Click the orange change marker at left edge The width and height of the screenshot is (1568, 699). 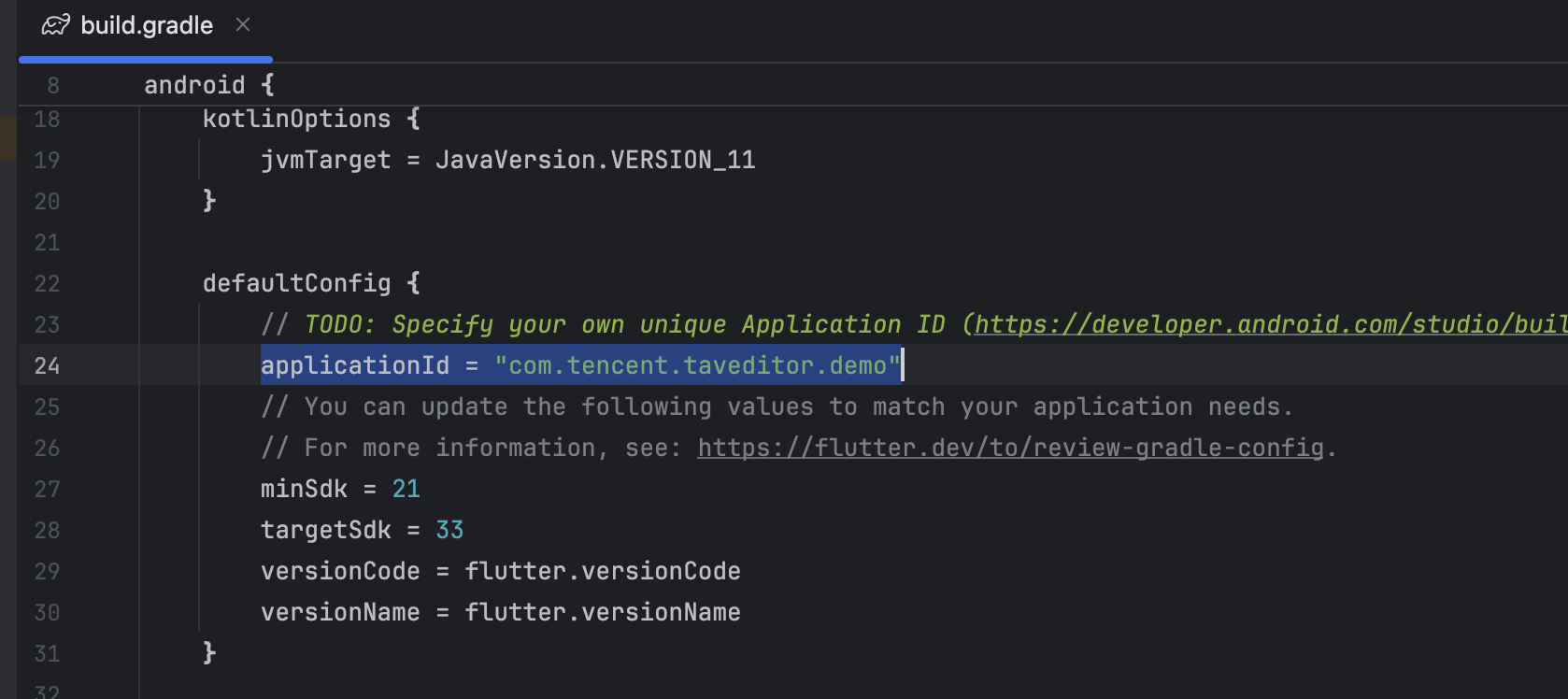coord(7,138)
